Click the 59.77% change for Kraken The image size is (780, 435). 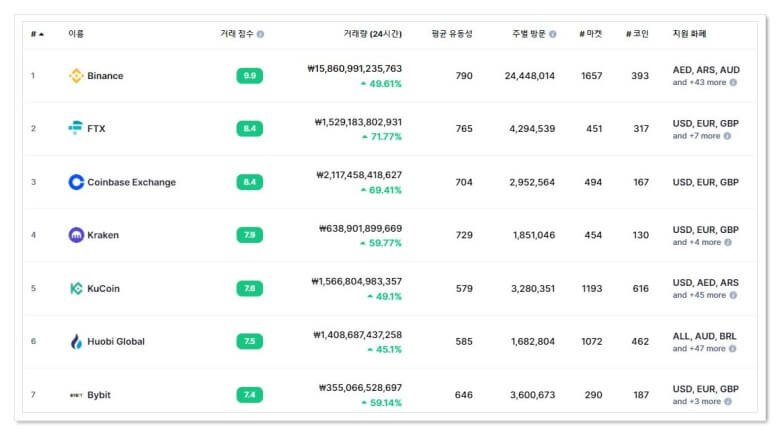coord(381,243)
